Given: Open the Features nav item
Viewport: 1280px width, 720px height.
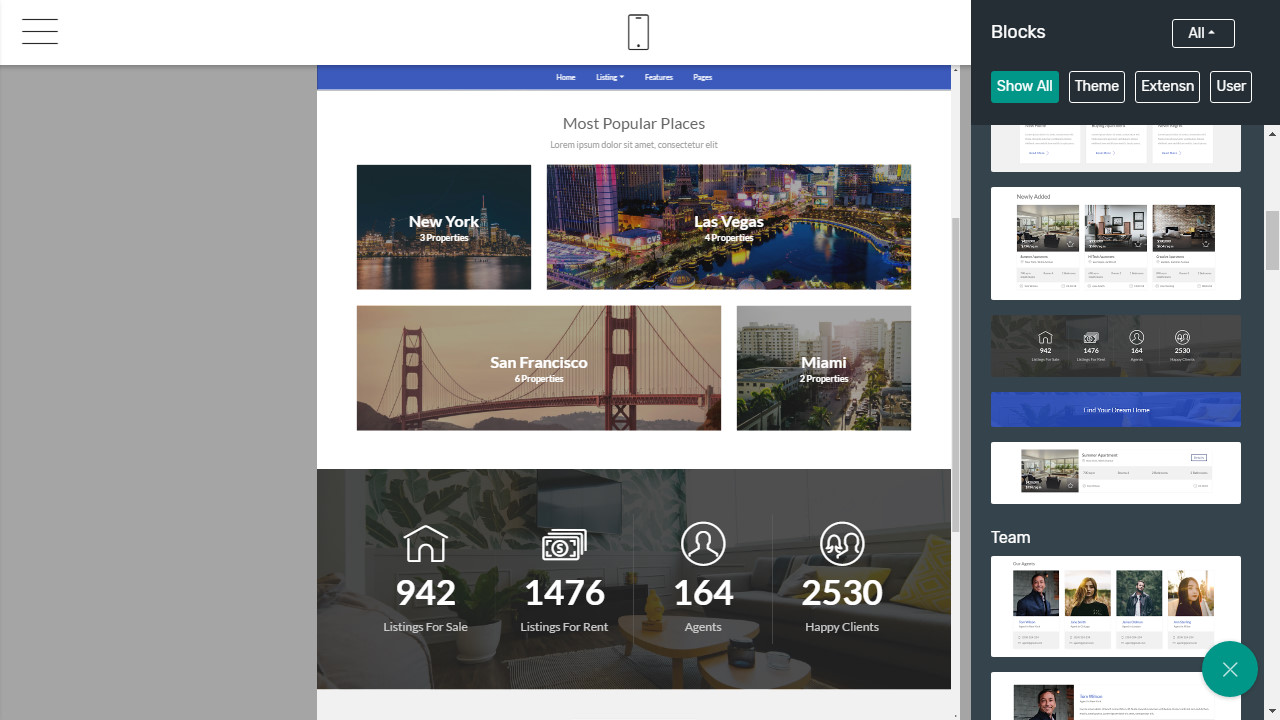Looking at the screenshot, I should click(658, 77).
